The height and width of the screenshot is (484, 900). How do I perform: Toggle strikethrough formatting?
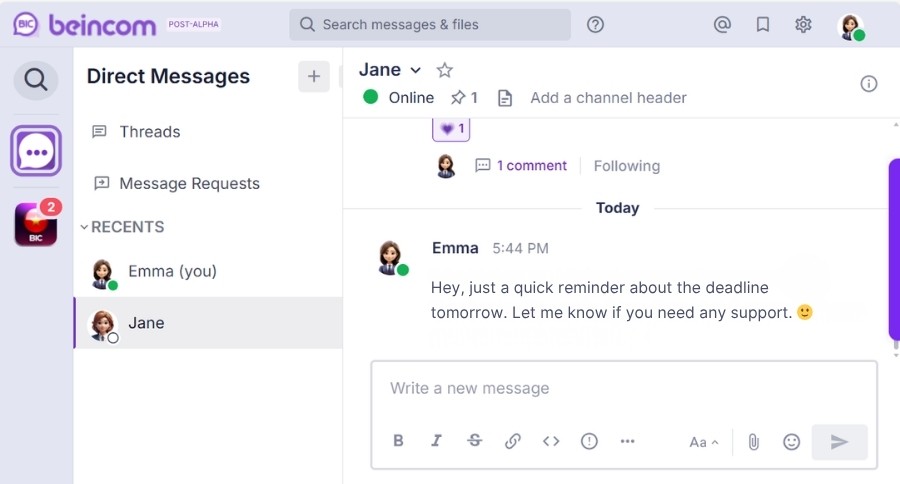475,441
